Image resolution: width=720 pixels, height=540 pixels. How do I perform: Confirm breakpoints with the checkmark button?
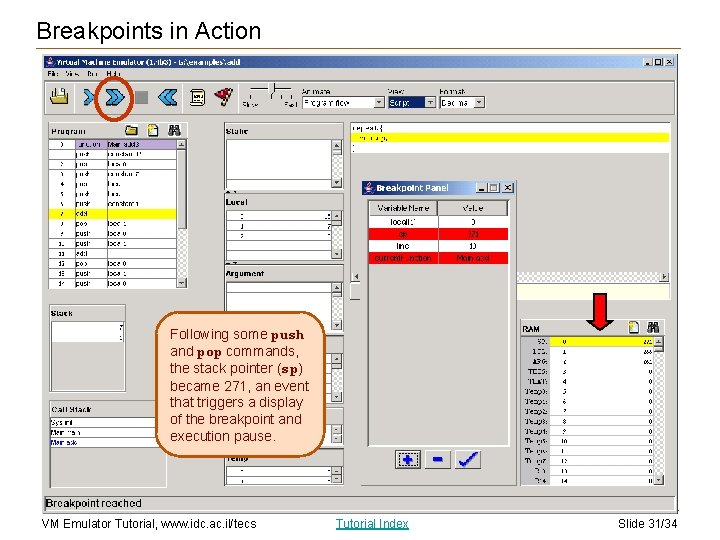468,460
